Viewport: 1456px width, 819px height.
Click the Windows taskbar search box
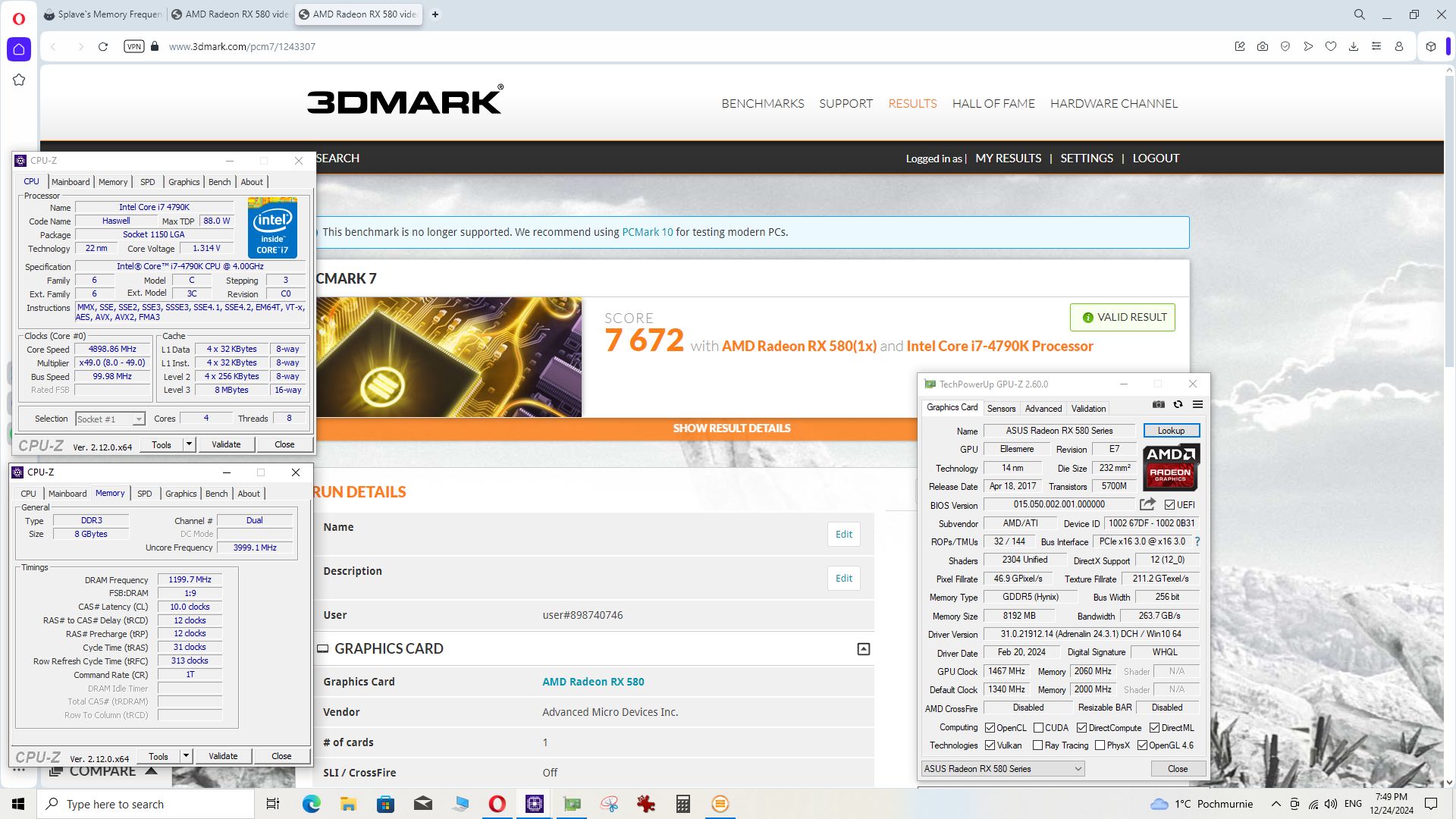coord(146,804)
